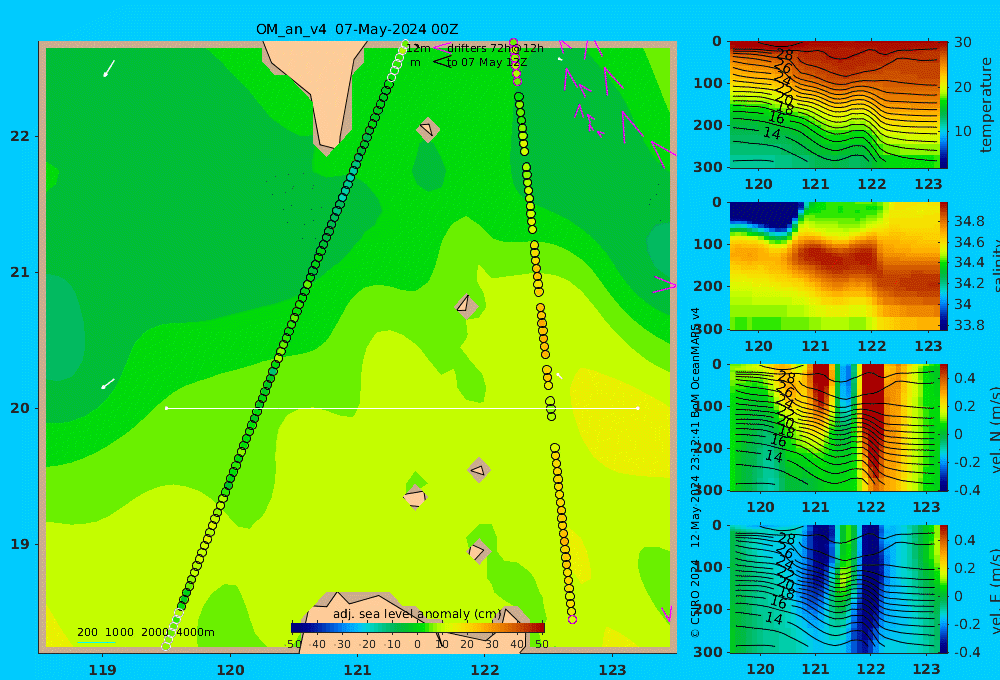Open the northward velocity section plot

[834, 427]
